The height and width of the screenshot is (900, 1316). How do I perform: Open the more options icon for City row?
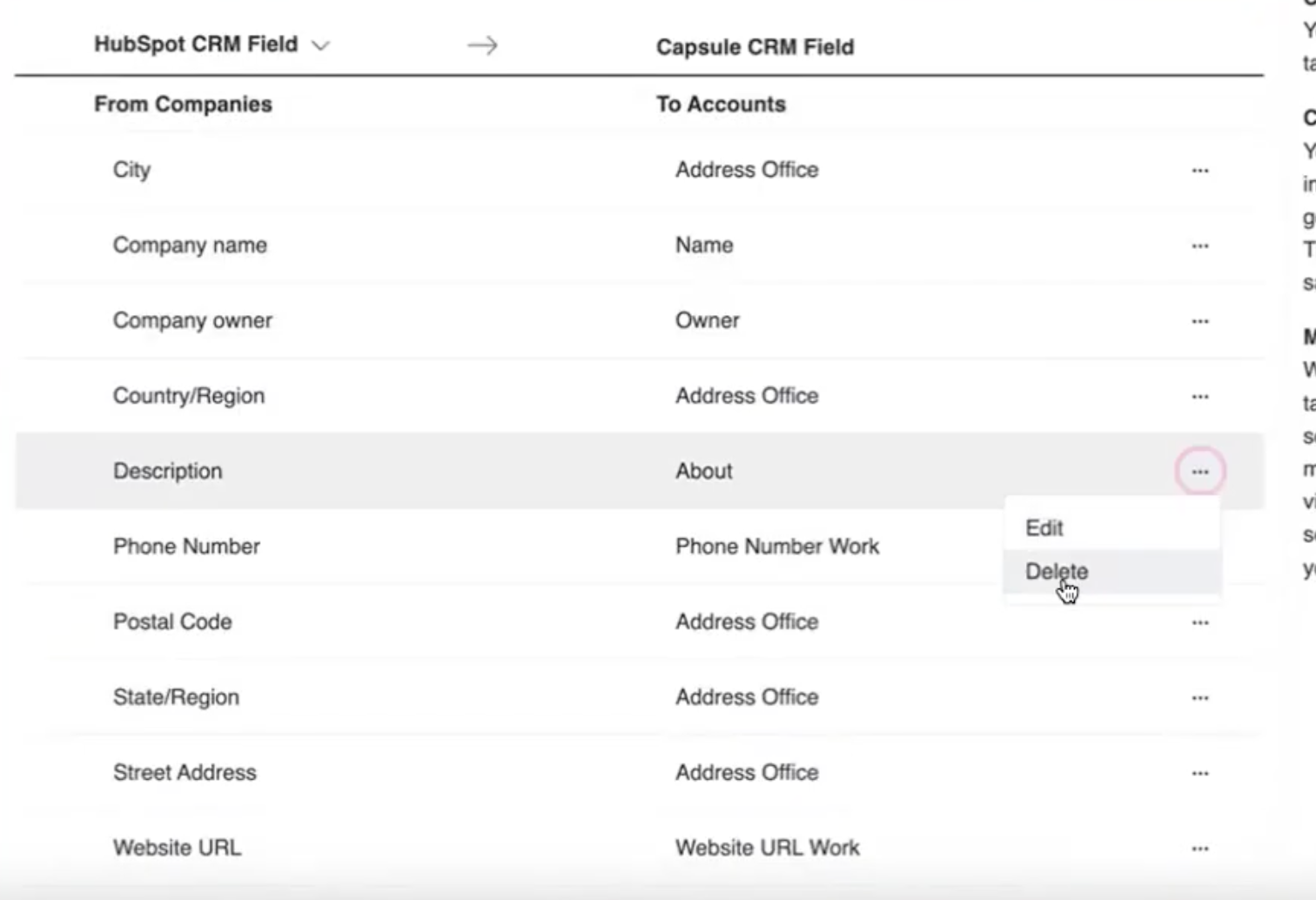click(x=1200, y=171)
